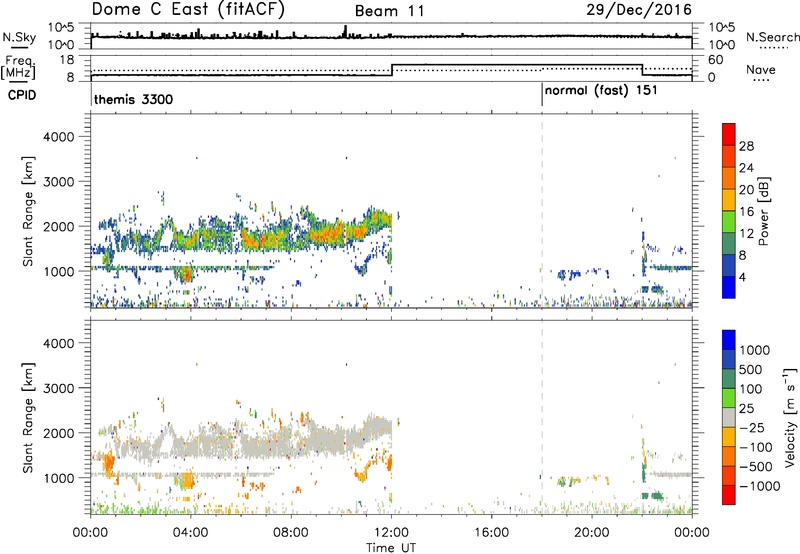Click the '18' frequency axis tick label
Viewport: 800px width, 554px height.
[x=67, y=60]
